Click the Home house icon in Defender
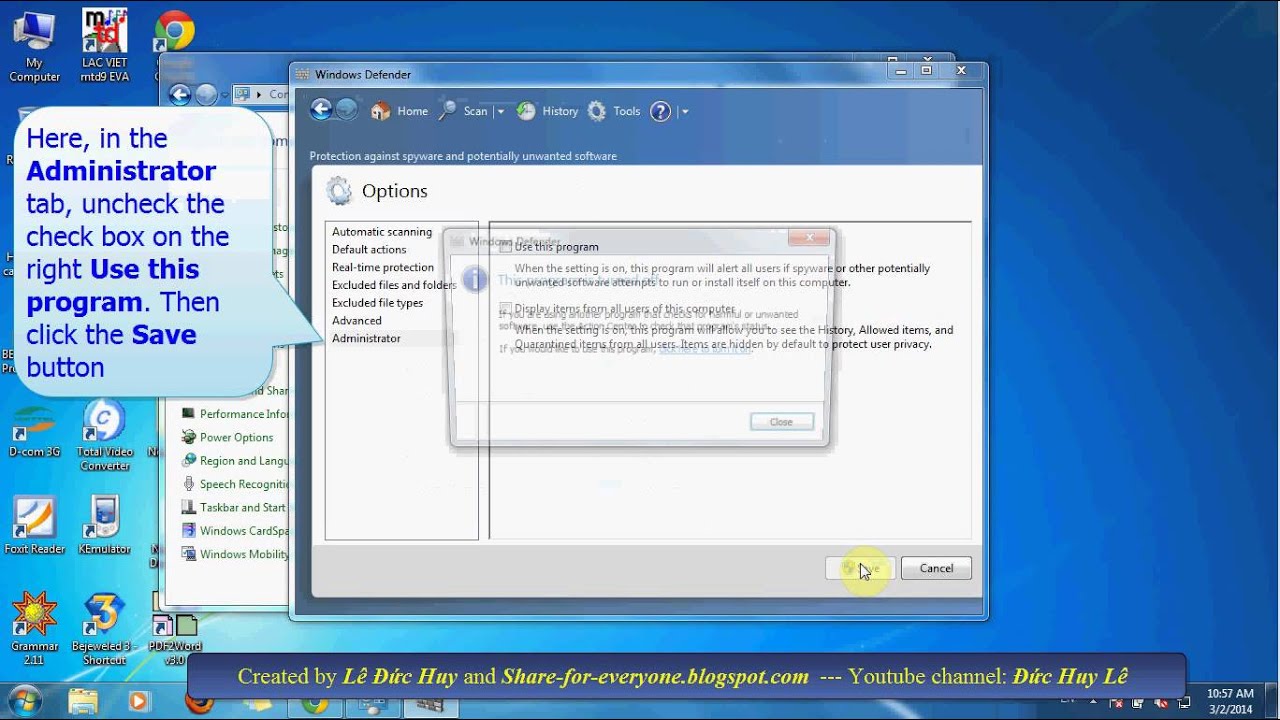The width and height of the screenshot is (1280, 720). pos(381,111)
